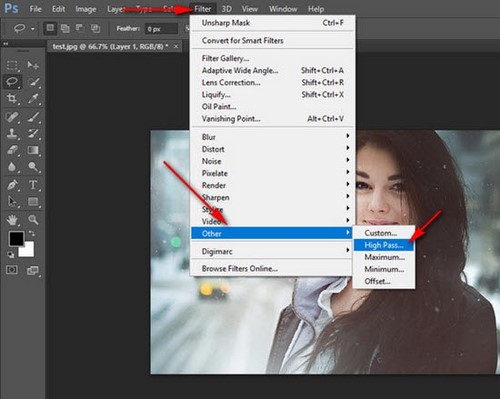Select the Zoom tool in the toolbox
Image resolution: width=500 pixels, height=399 pixels.
33,220
